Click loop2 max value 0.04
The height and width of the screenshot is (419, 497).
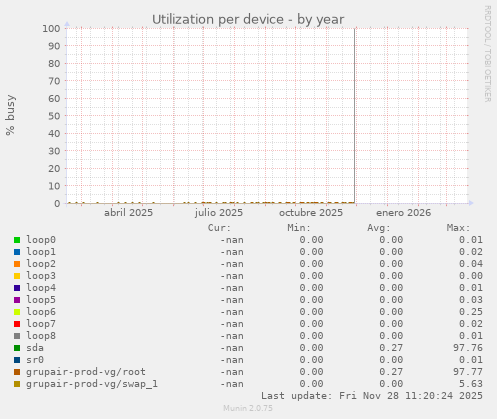click(x=471, y=264)
